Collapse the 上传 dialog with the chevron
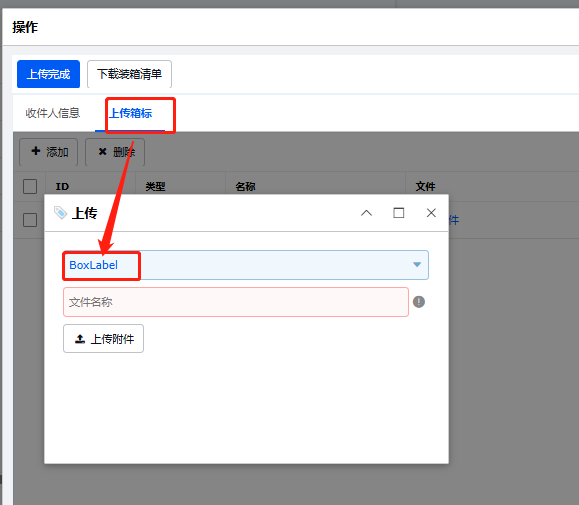The width and height of the screenshot is (579, 505). click(x=366, y=213)
